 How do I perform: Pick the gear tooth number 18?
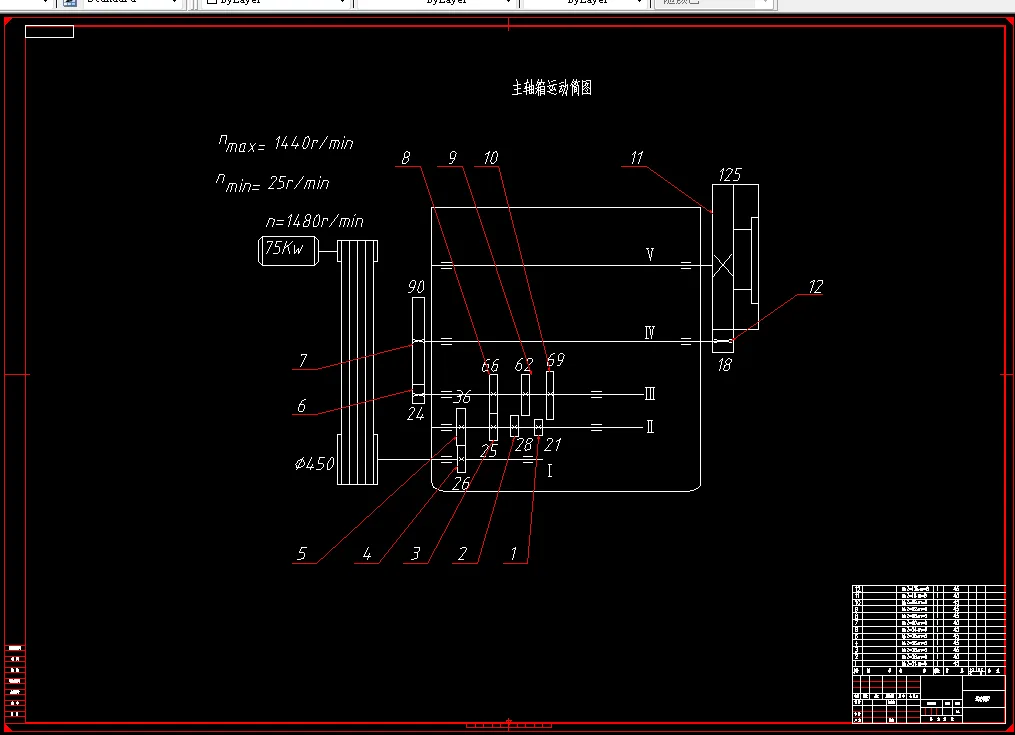pos(724,365)
